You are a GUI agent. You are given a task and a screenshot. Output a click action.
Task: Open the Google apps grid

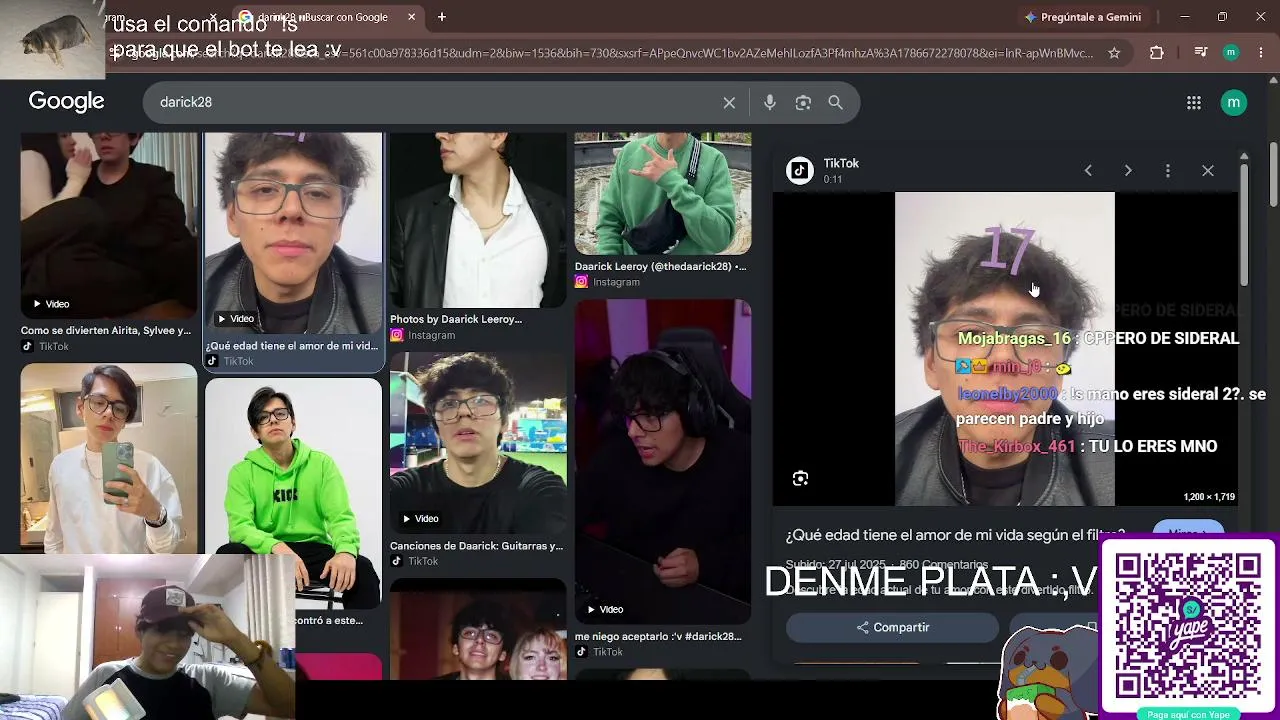click(1193, 102)
